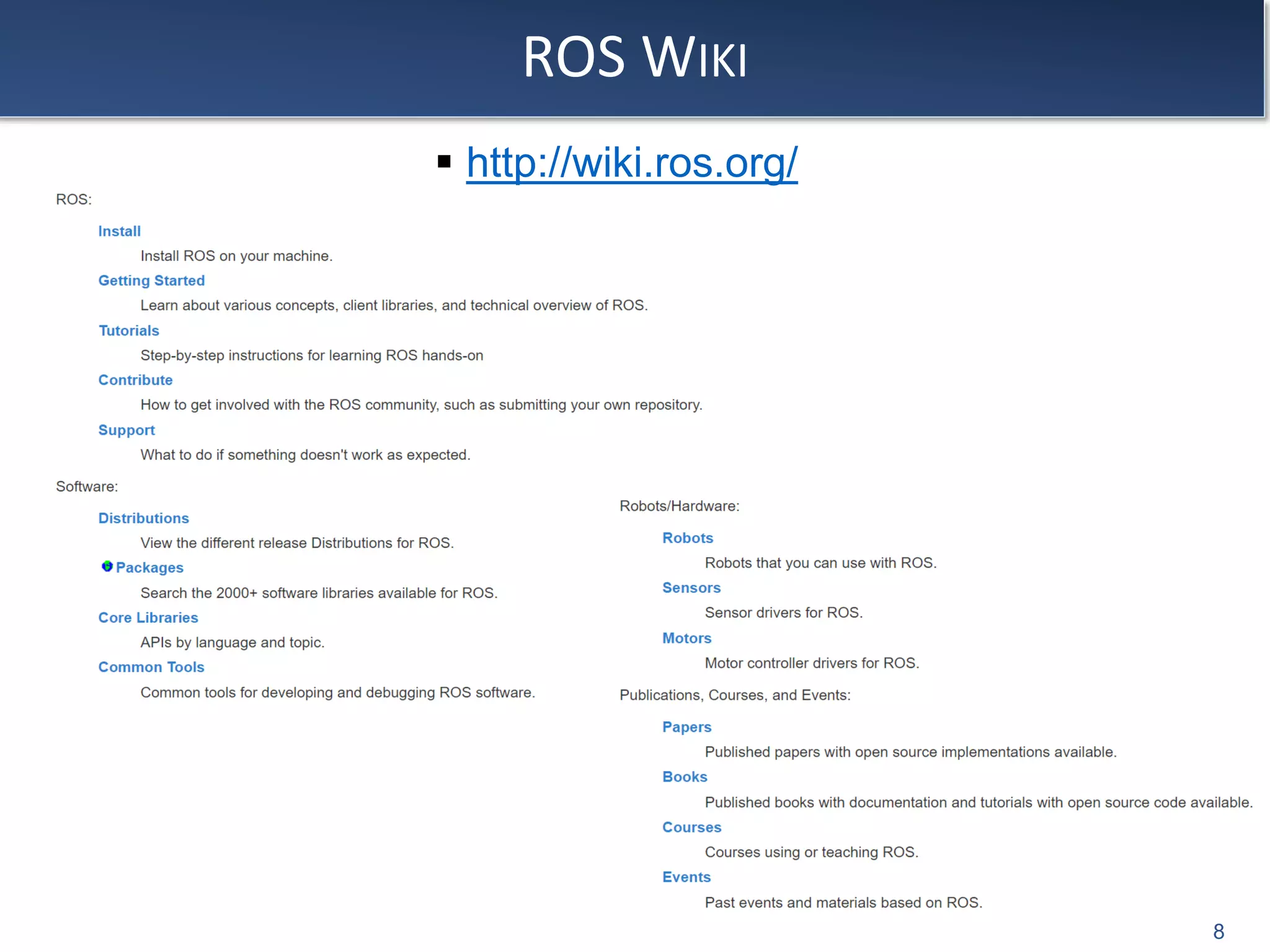The height and width of the screenshot is (952, 1270).
Task: Go to the Tutorials link
Action: pyautogui.click(x=129, y=330)
